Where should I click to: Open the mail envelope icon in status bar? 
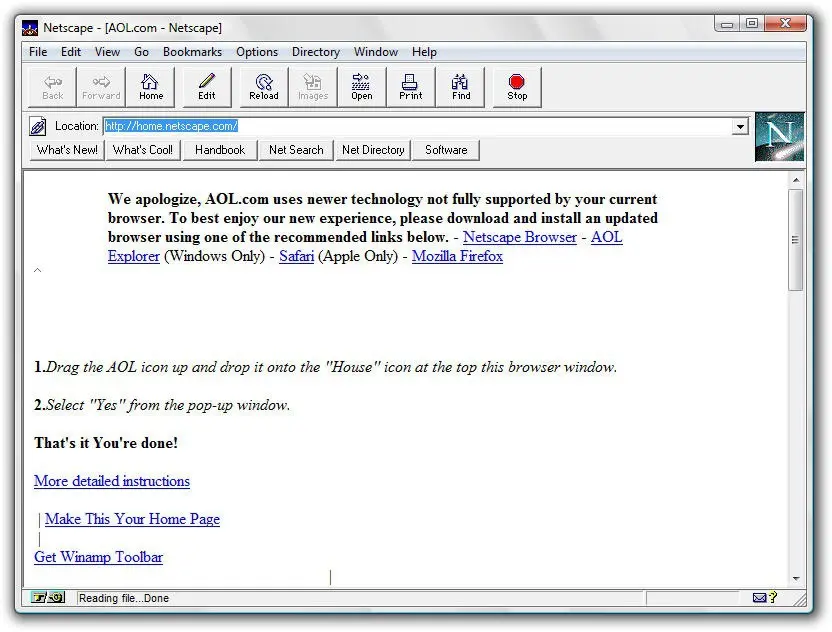click(759, 598)
